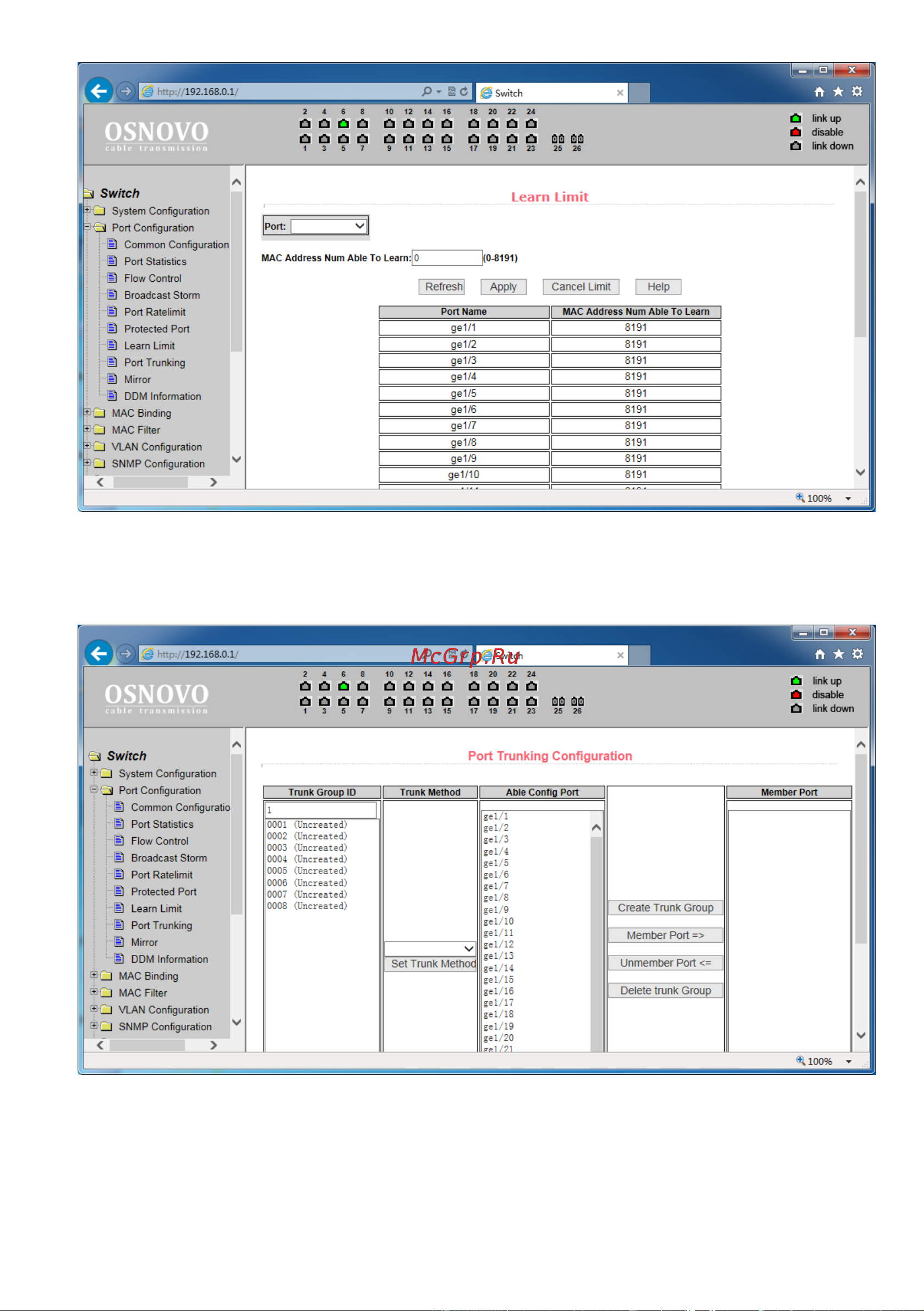
Task: Click the Apply button
Action: pyautogui.click(x=503, y=287)
